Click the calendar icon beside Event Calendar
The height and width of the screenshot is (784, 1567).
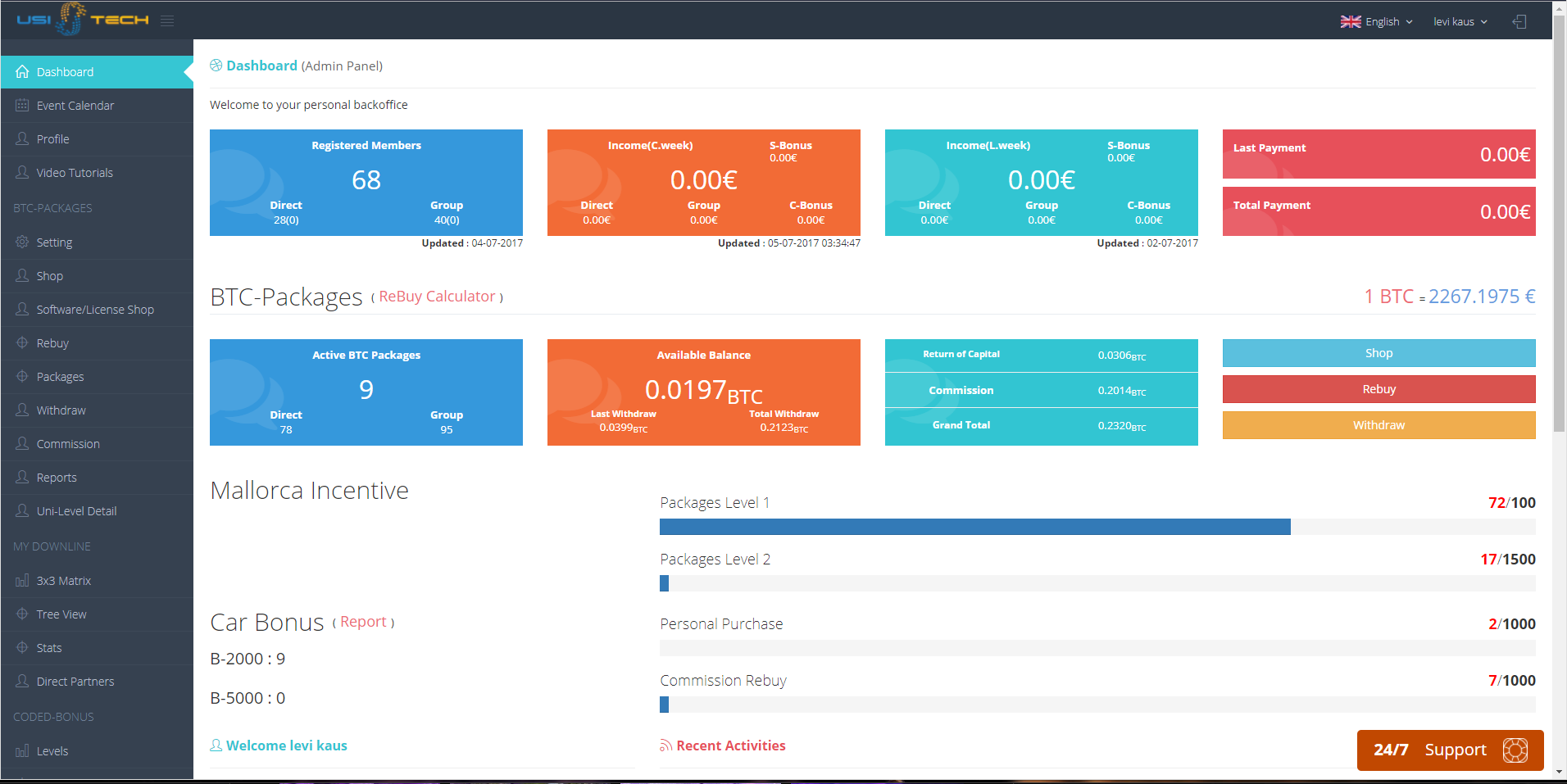[x=22, y=105]
